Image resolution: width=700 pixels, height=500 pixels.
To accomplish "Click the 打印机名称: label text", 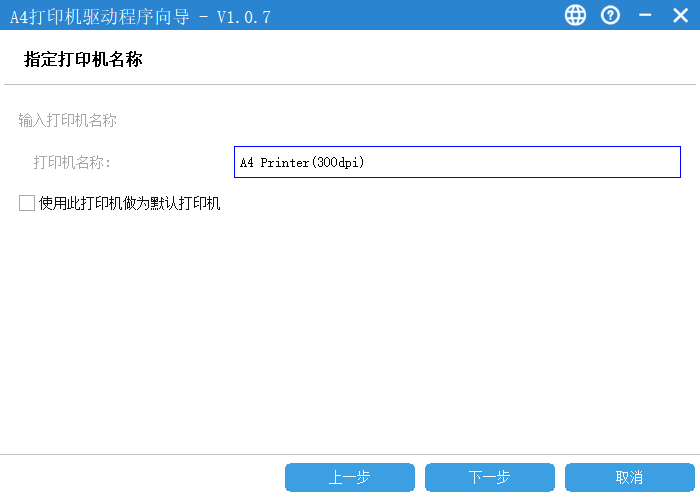I will tap(72, 162).
